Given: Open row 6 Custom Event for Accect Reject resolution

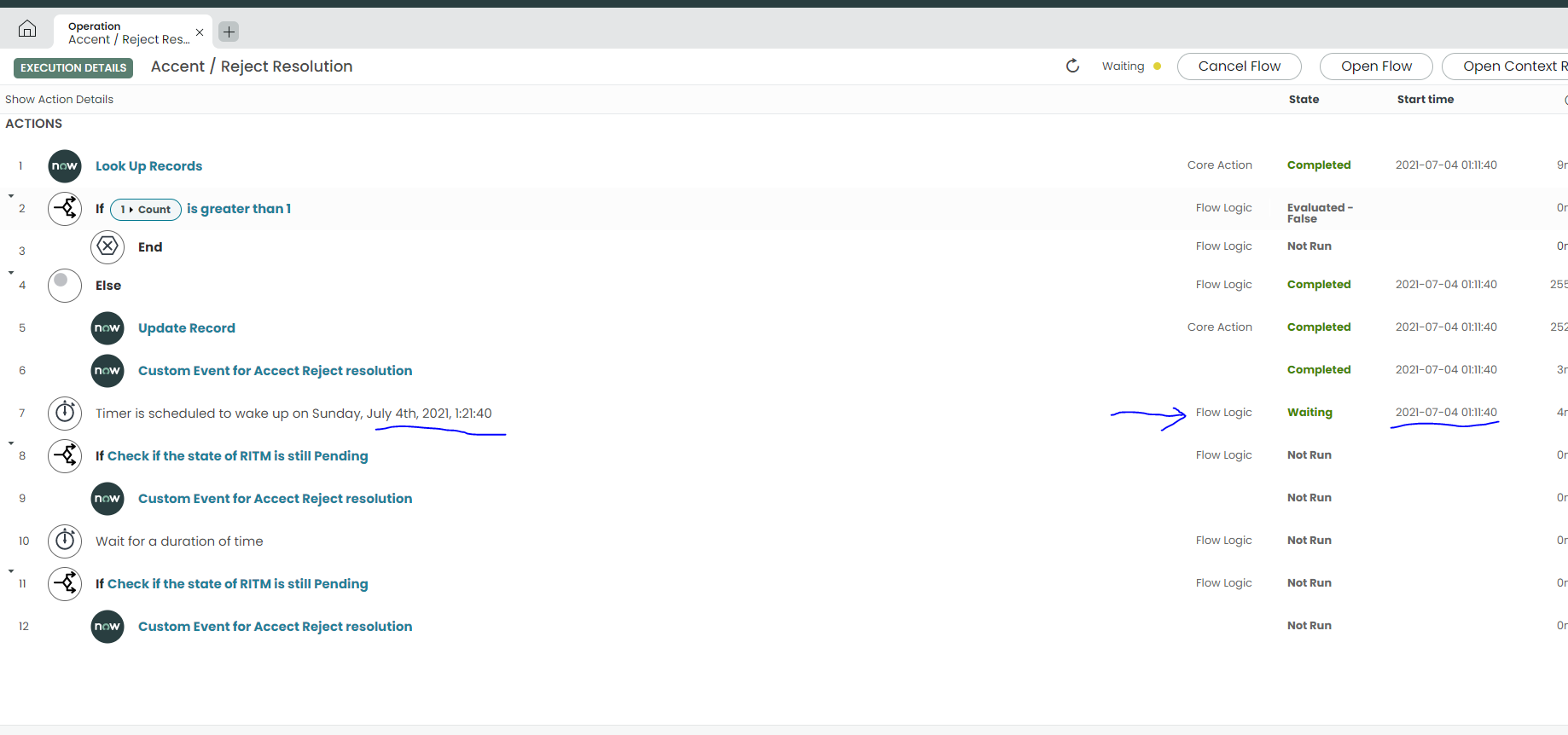Looking at the screenshot, I should tap(275, 371).
